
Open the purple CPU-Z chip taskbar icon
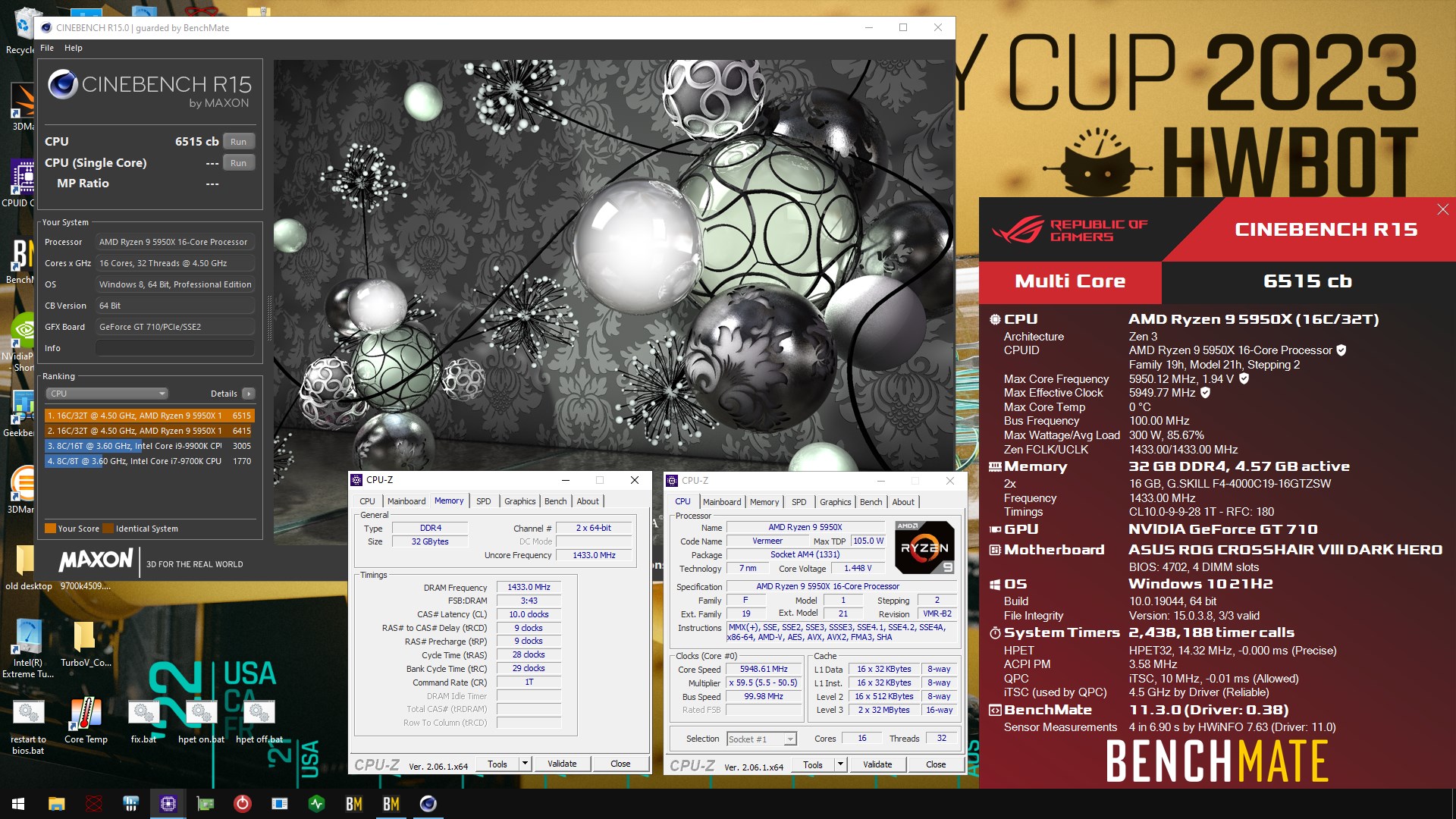click(x=168, y=804)
